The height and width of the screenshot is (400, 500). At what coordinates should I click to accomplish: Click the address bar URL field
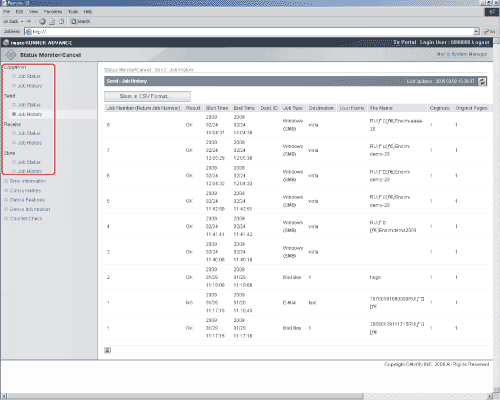pos(253,32)
